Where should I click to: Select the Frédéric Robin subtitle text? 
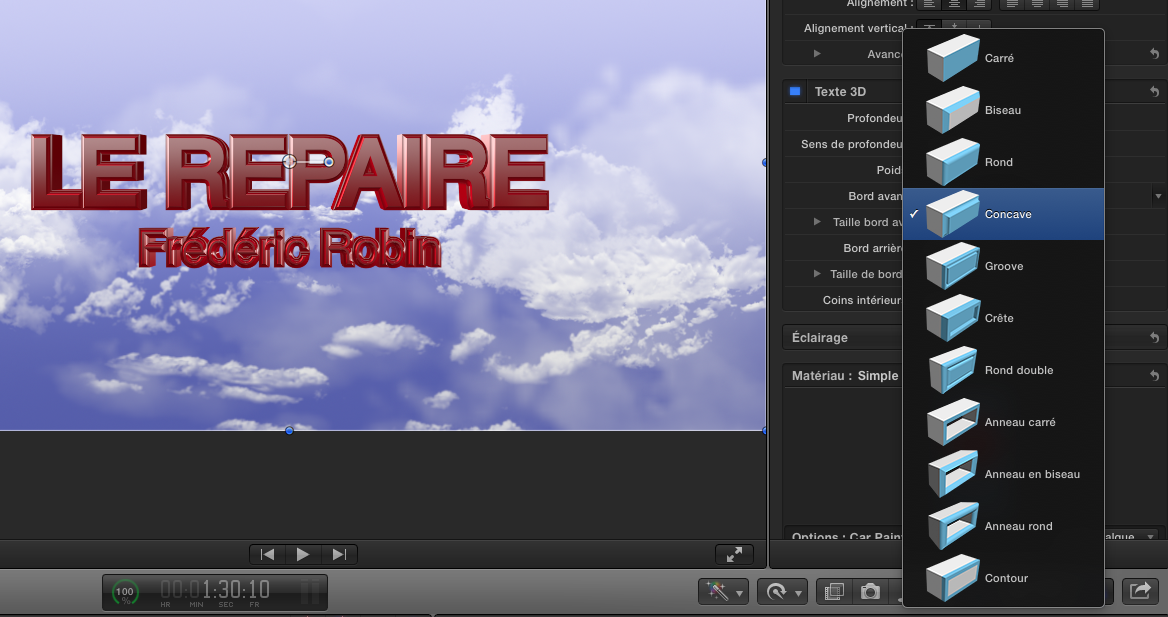pos(289,247)
